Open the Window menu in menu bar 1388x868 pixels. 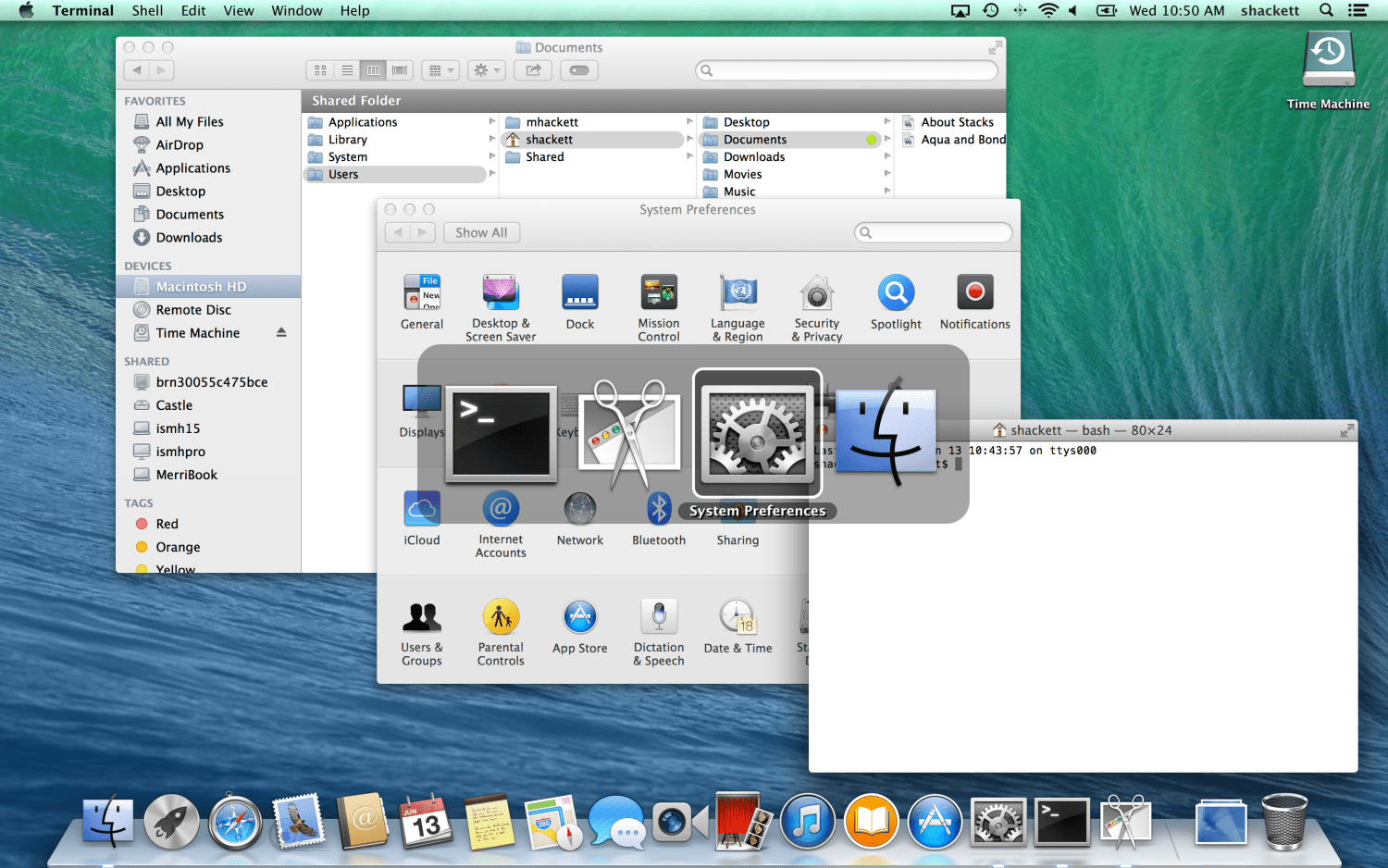coord(296,10)
